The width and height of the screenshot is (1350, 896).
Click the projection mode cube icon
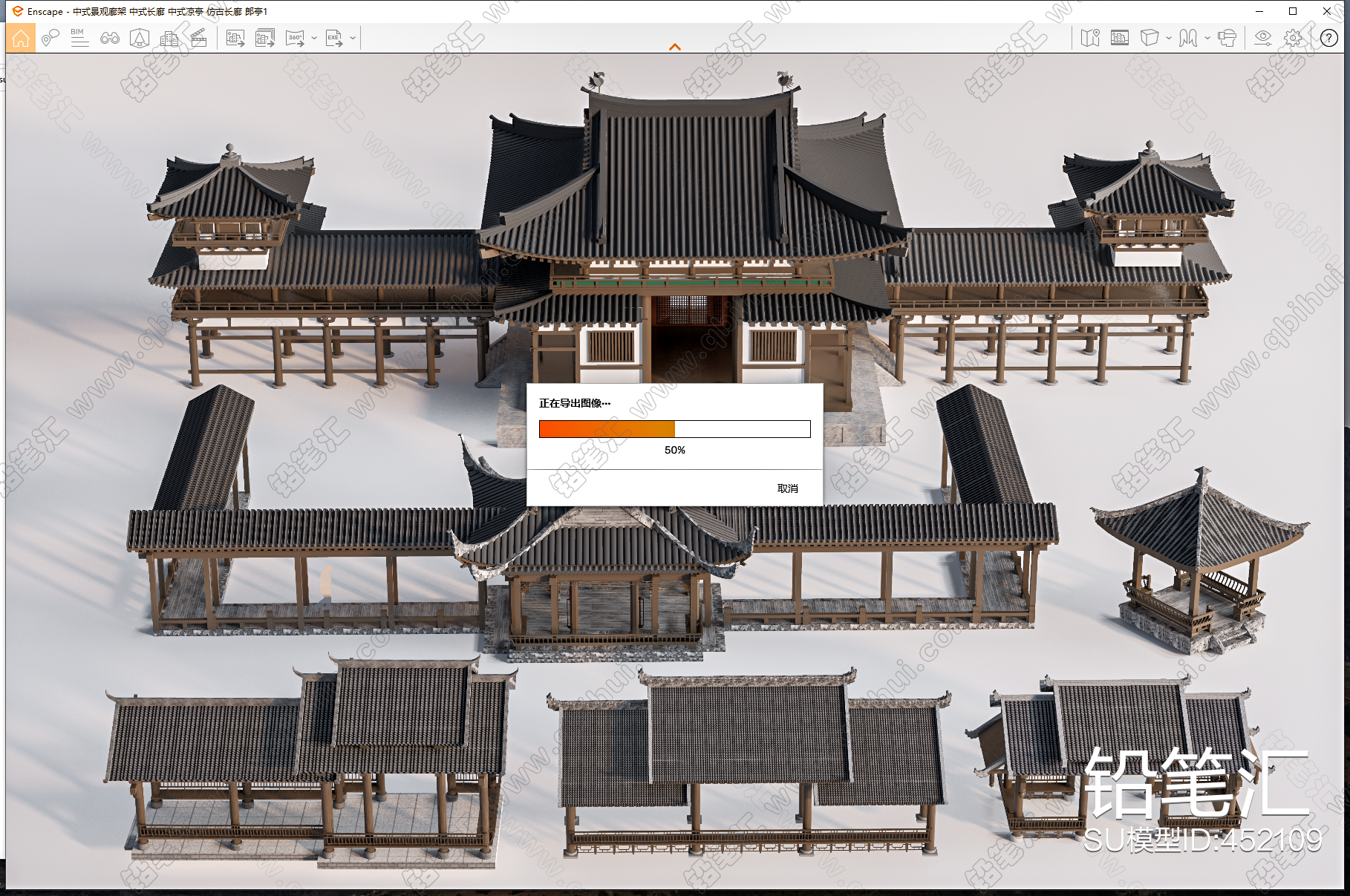(1150, 38)
